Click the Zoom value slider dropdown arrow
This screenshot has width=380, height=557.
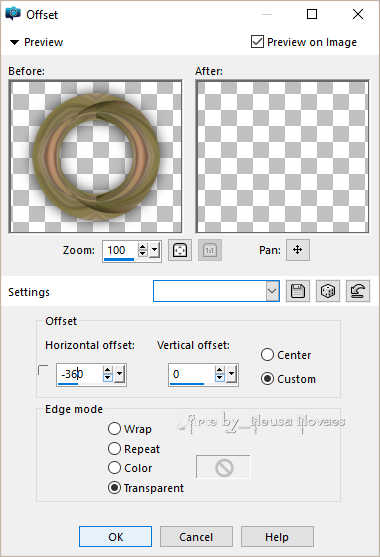pos(154,250)
